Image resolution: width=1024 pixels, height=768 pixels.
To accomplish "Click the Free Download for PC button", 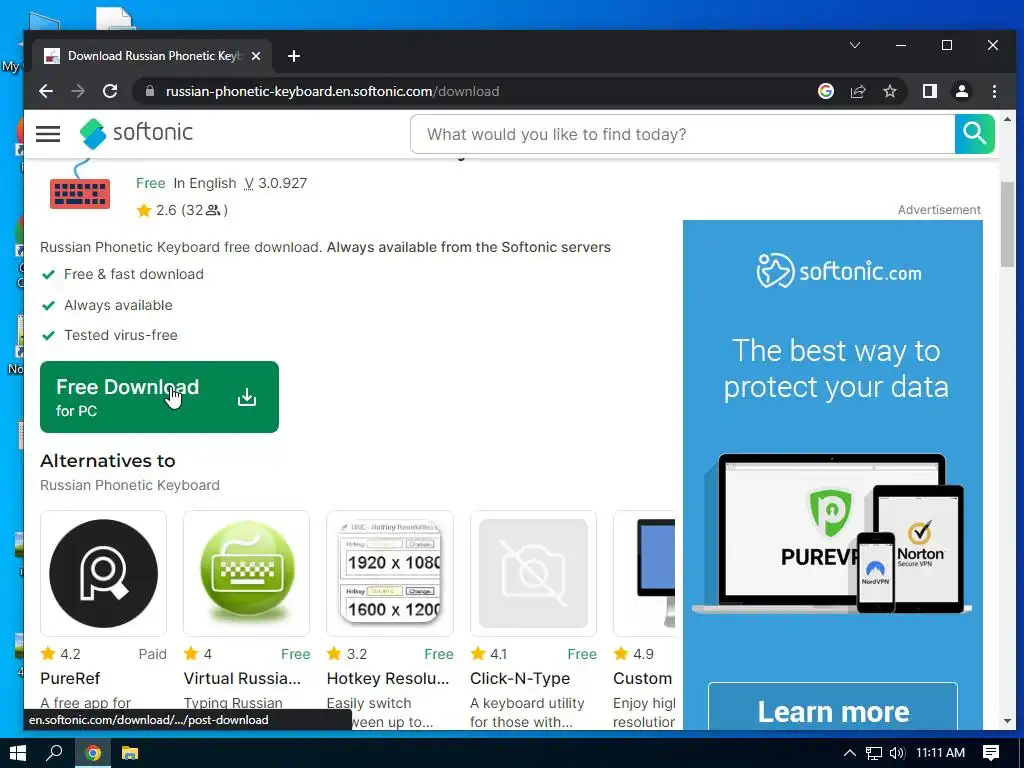I will tap(159, 397).
